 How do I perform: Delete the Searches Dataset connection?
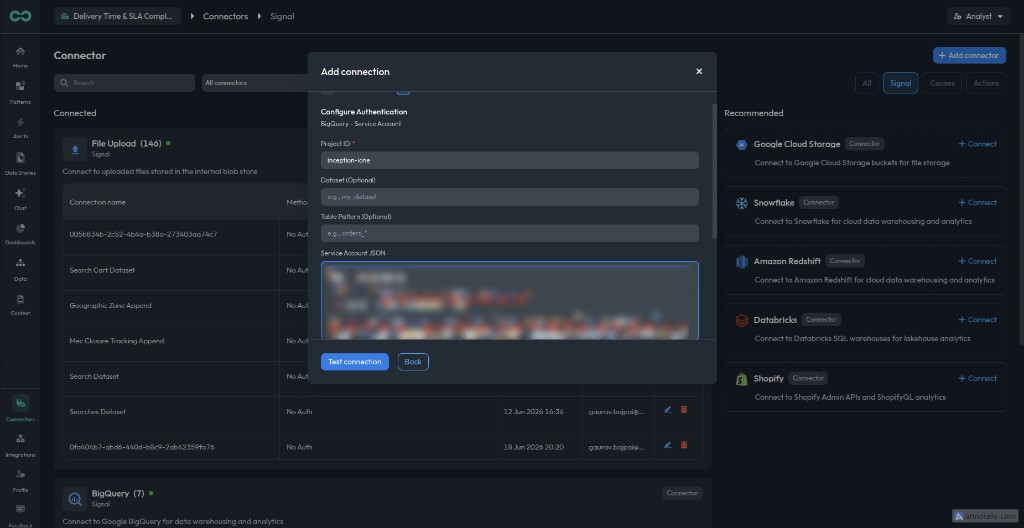pos(684,410)
